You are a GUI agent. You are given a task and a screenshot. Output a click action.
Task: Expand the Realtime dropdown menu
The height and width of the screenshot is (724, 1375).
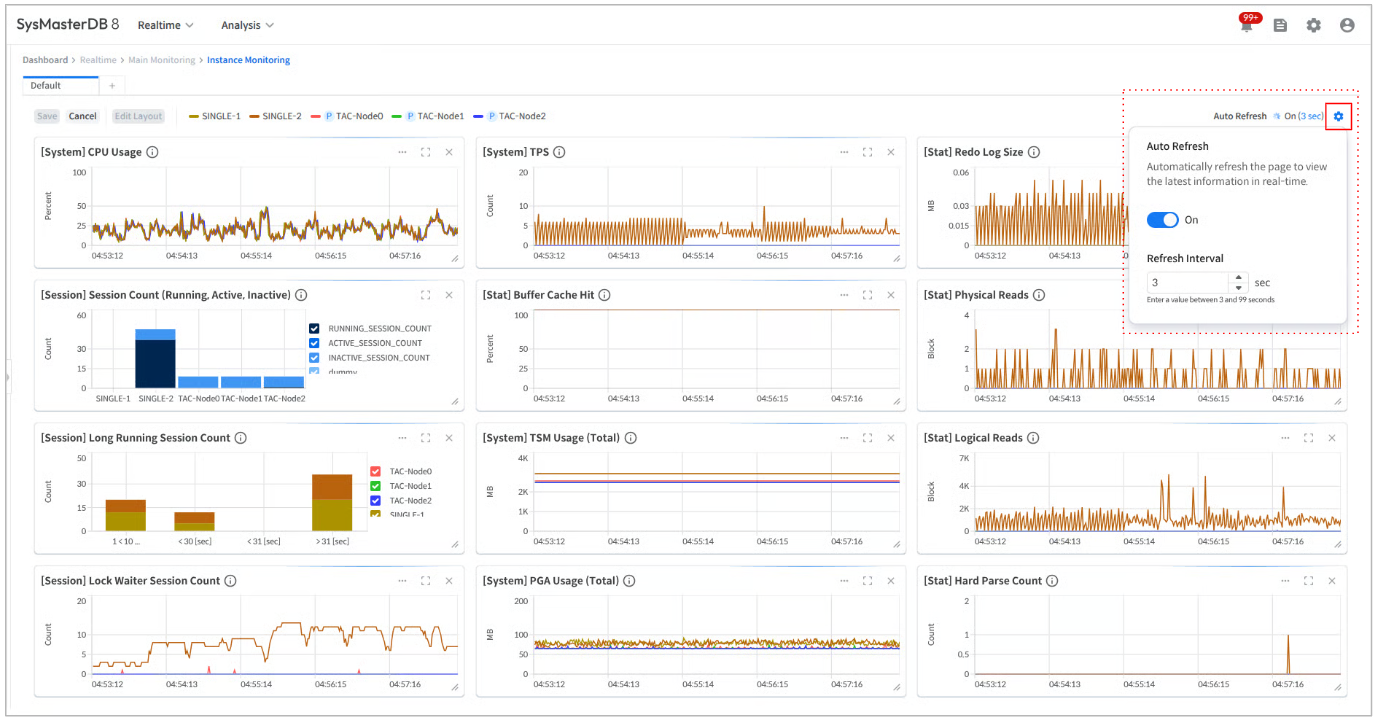point(166,25)
